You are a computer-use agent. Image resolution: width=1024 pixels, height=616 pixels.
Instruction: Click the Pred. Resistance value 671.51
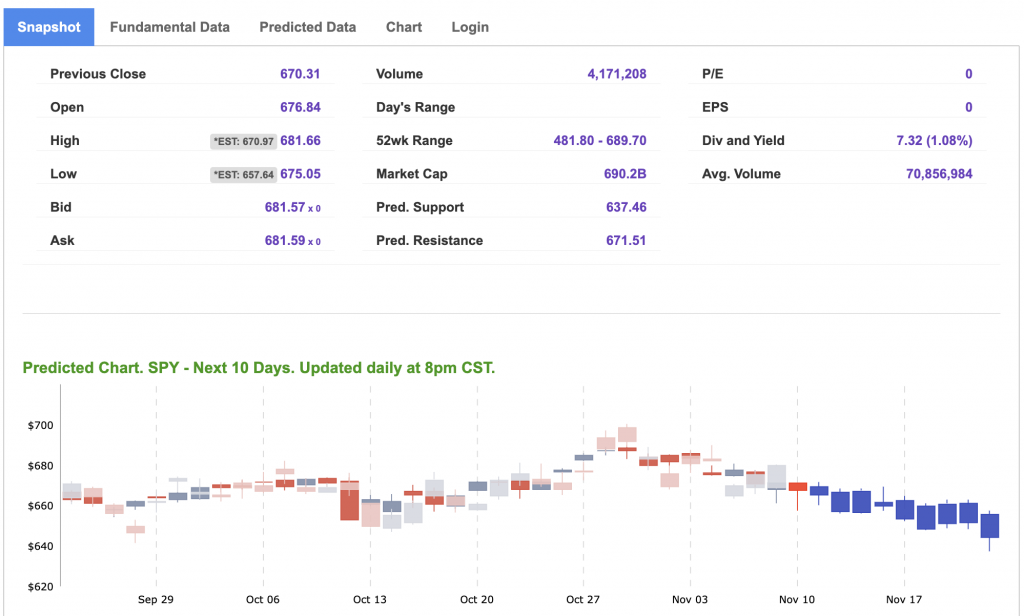click(x=626, y=240)
